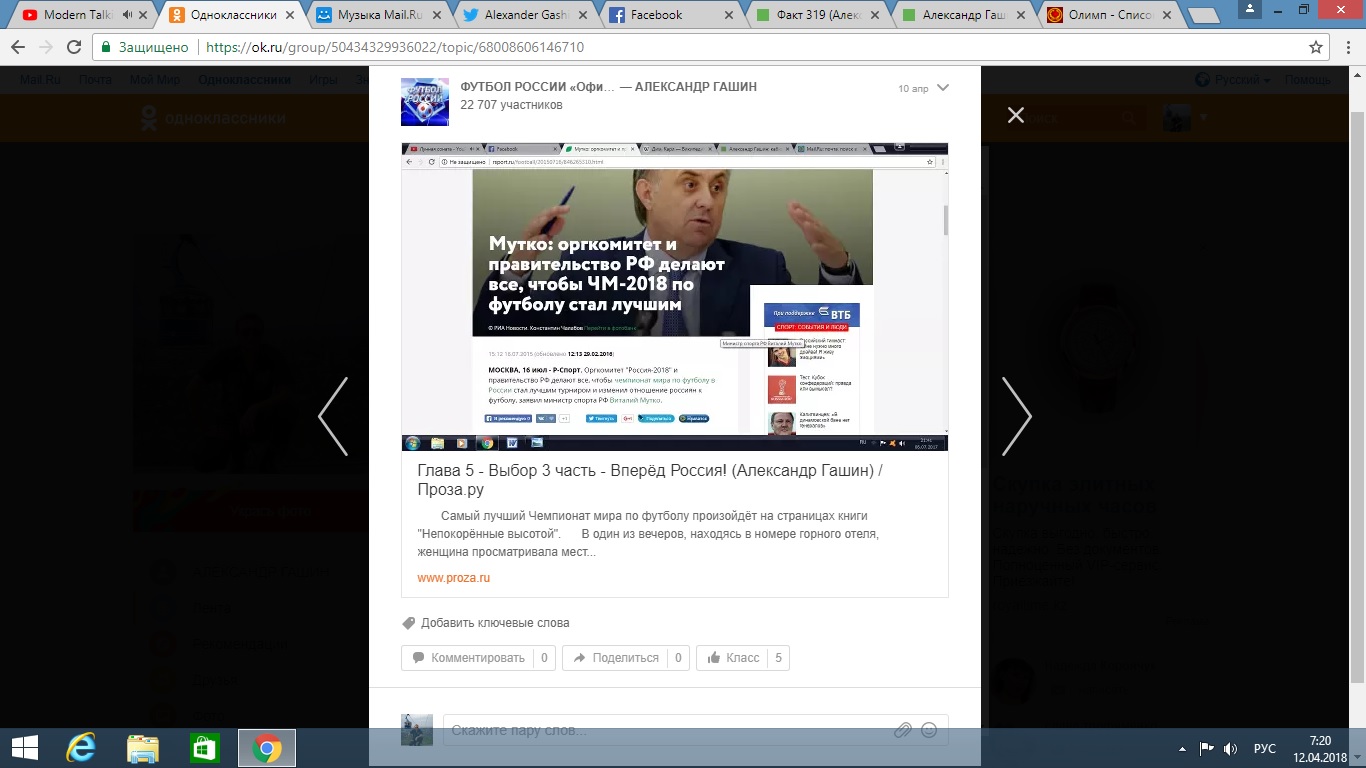Click the Класс like button
Viewport: 1366px width, 768px height.
732,658
